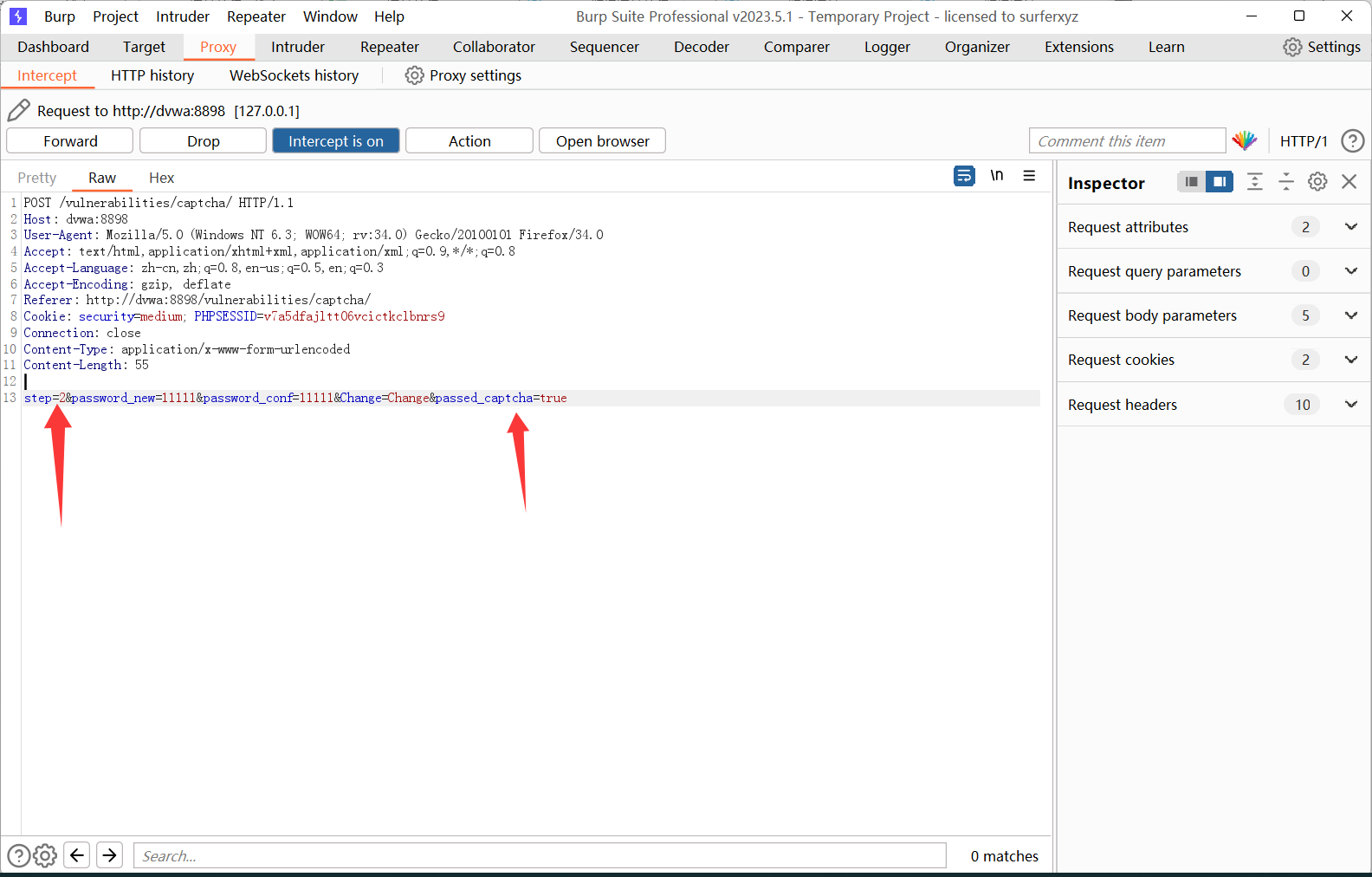Open the Burp menu
The image size is (1372, 877).
pos(60,16)
